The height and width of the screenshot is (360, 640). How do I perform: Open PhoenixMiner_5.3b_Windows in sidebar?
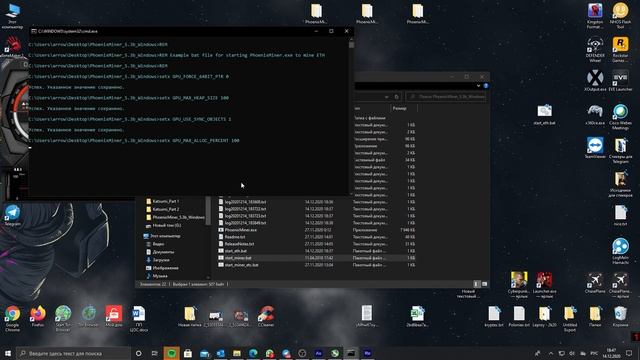coord(176,217)
